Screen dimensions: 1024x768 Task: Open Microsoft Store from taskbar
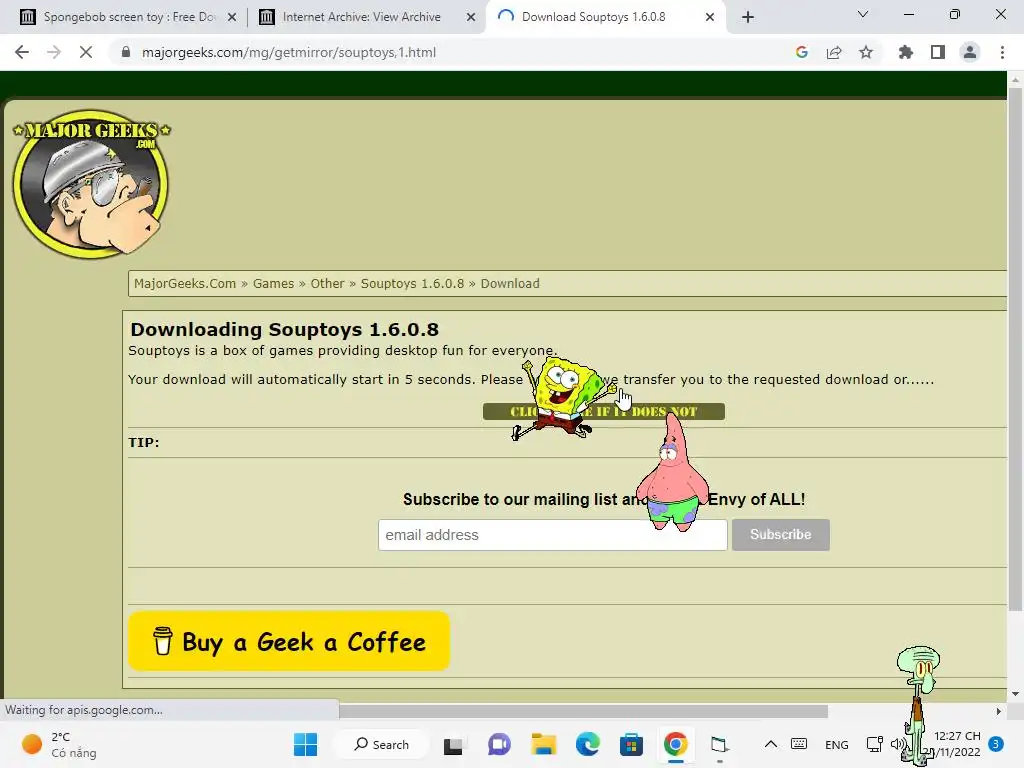coord(632,744)
